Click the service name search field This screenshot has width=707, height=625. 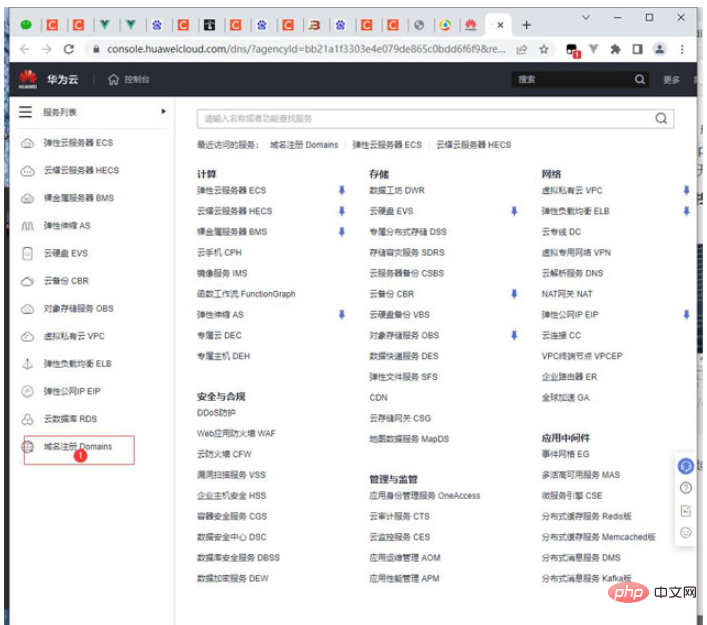tap(435, 119)
